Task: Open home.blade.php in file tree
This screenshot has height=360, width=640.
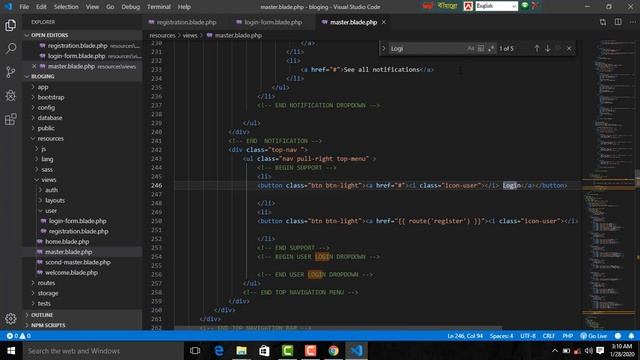Action: (x=82, y=242)
